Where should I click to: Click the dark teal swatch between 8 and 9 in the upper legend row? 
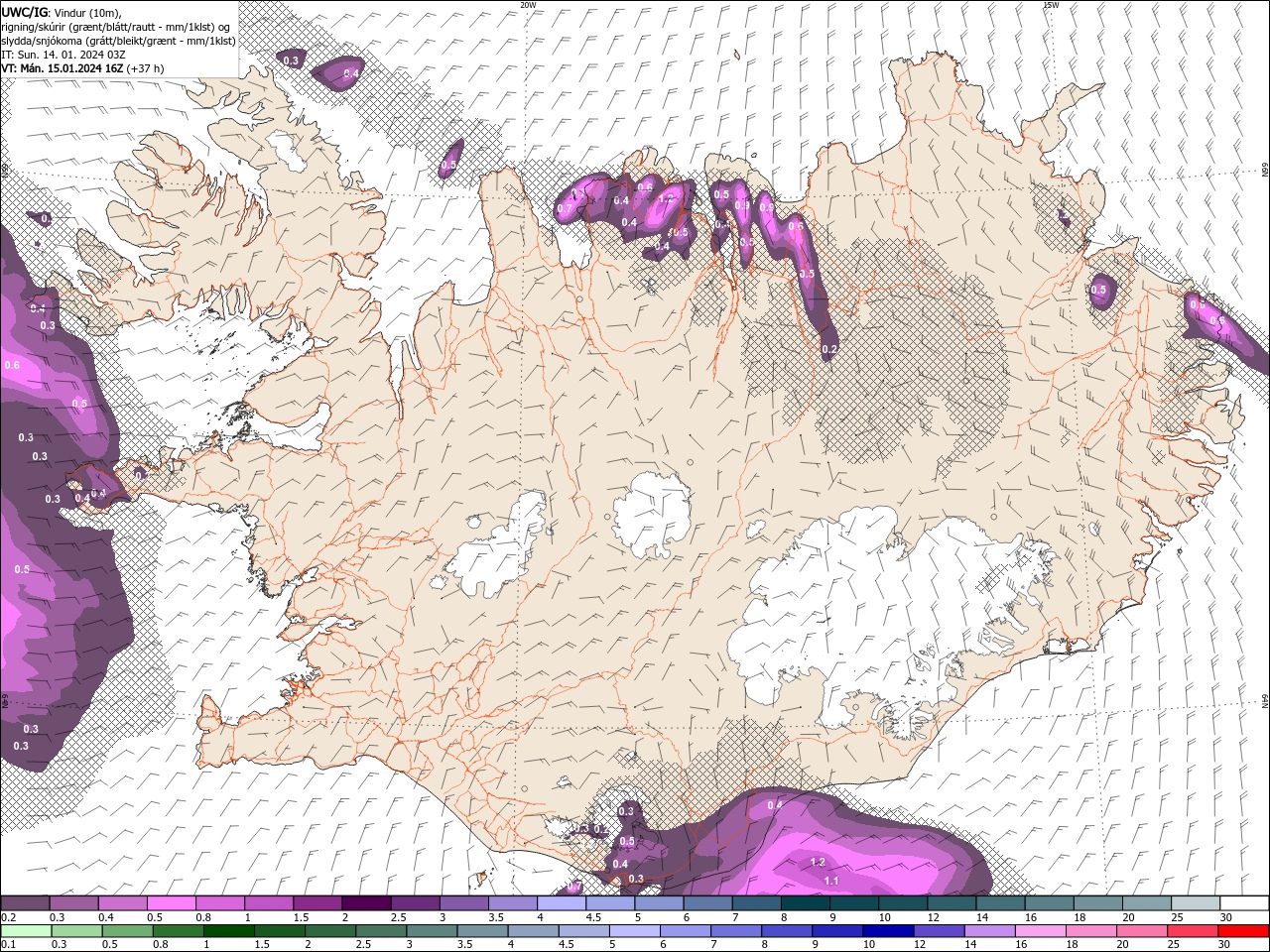pyautogui.click(x=806, y=903)
